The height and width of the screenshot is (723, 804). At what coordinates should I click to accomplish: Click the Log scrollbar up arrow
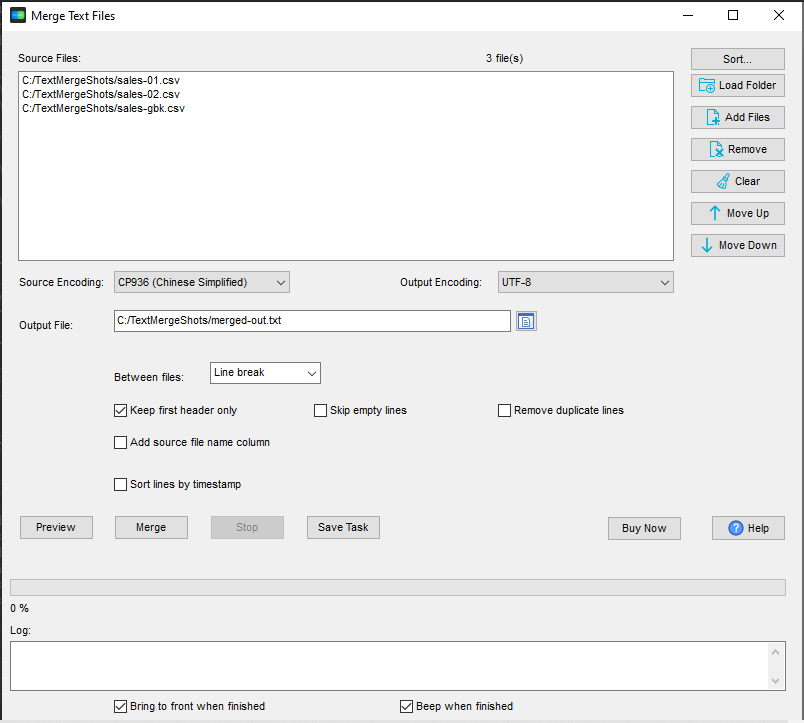pyautogui.click(x=775, y=652)
